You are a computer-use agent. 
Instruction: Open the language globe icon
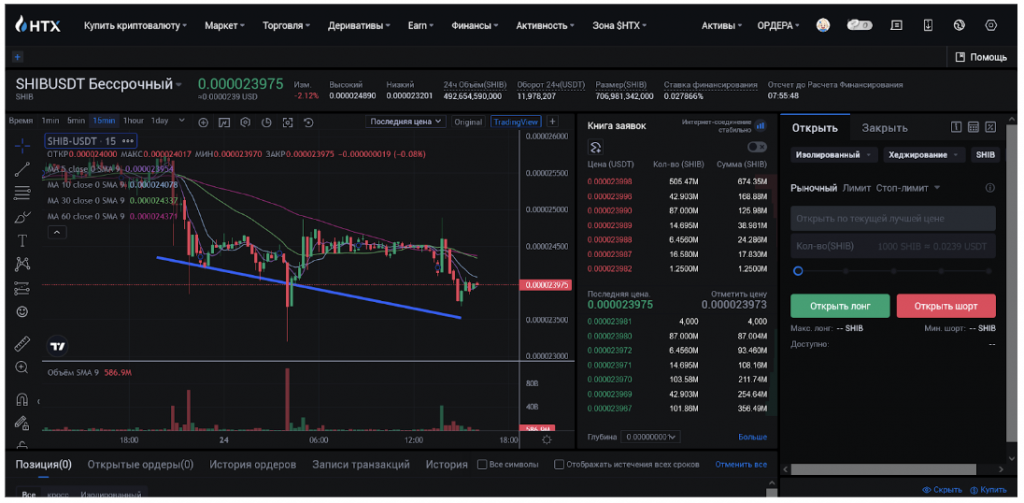tap(959, 25)
